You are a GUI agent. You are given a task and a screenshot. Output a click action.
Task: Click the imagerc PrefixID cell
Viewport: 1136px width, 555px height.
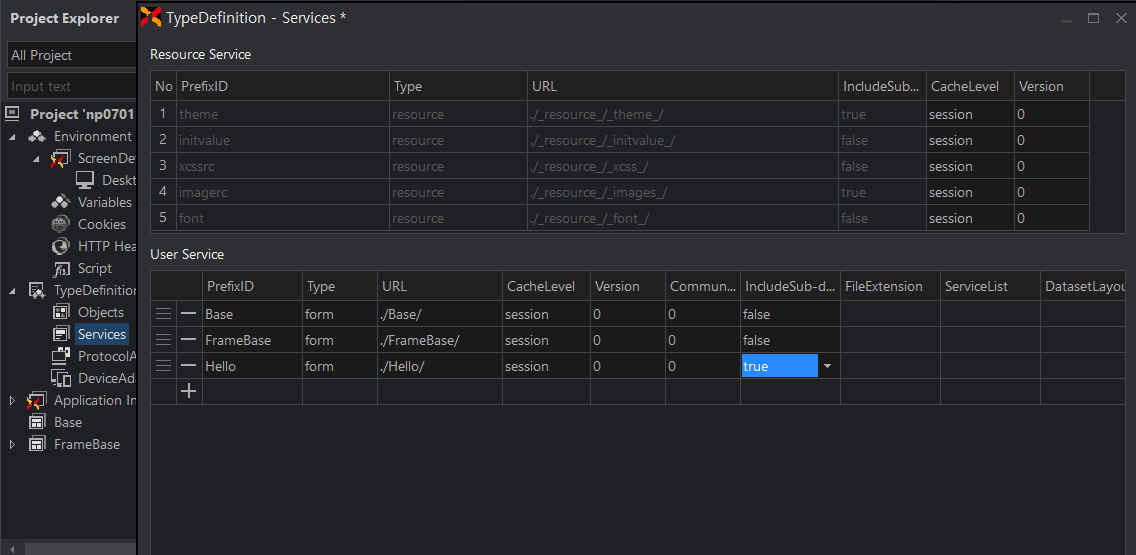(283, 192)
